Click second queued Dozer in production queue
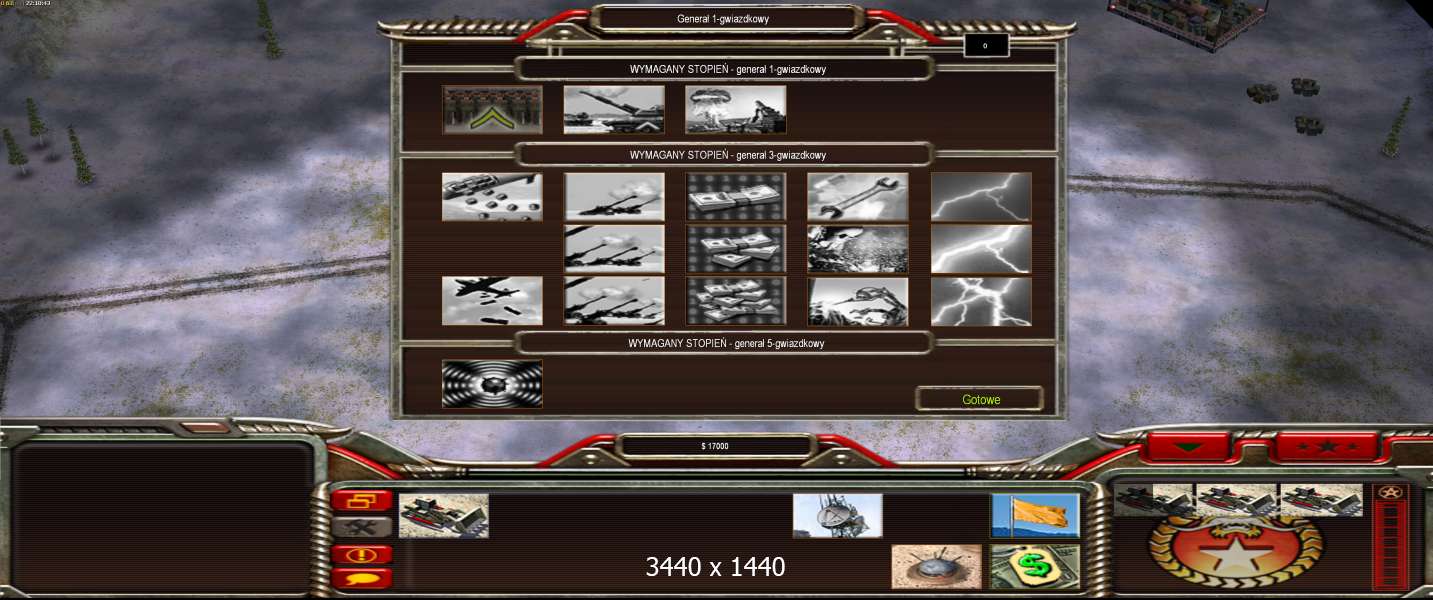The width and height of the screenshot is (1433, 600). click(1237, 500)
